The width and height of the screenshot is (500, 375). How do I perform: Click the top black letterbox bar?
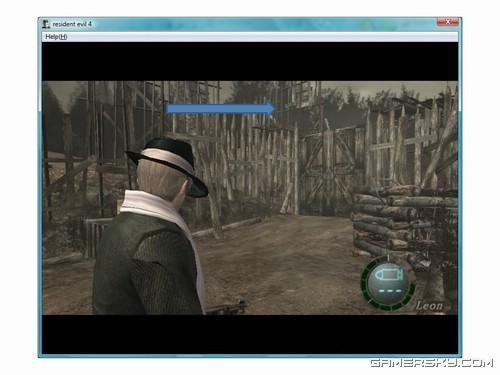pos(250,61)
